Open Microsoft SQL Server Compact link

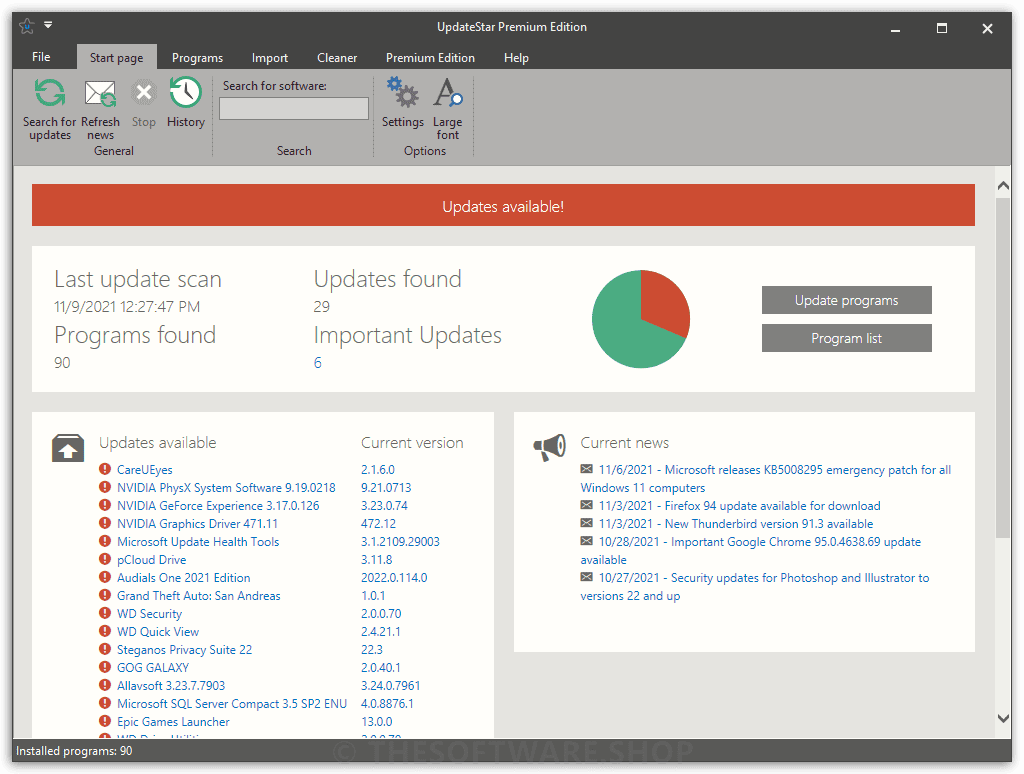pos(232,703)
